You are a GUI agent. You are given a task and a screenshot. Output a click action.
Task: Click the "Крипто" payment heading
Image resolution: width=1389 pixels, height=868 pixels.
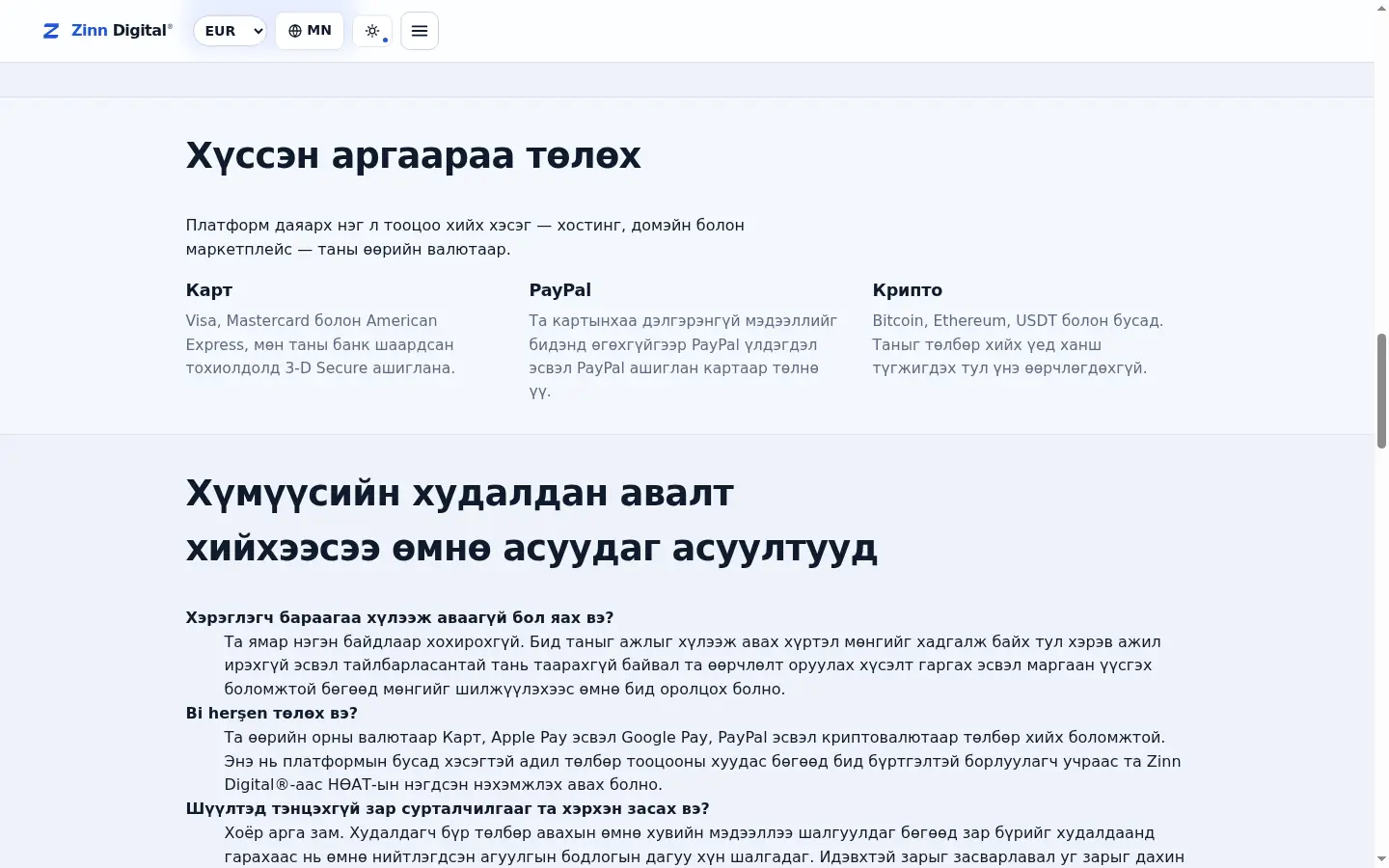click(x=908, y=290)
